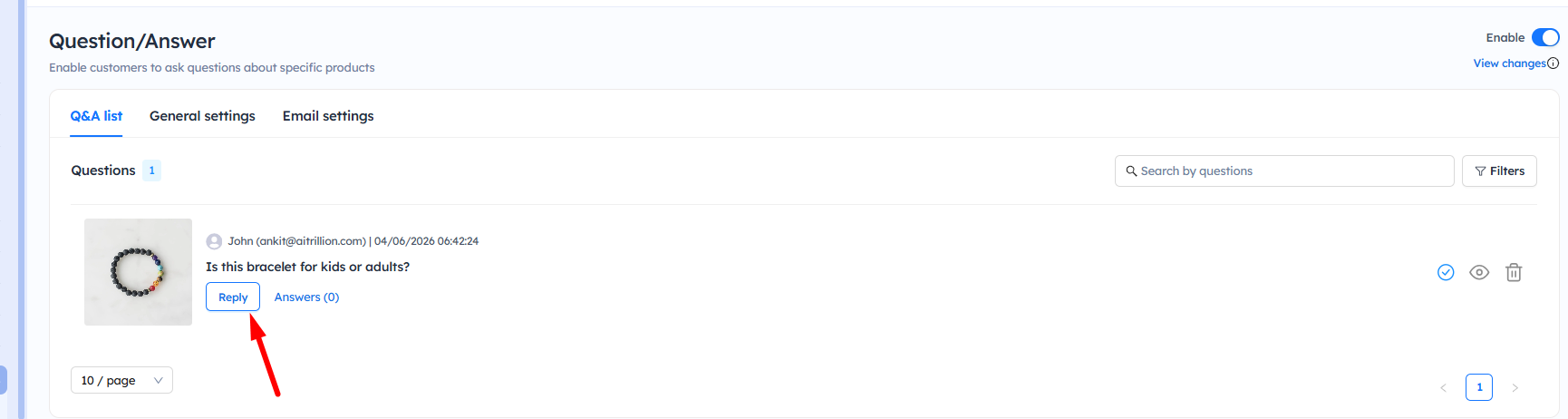
Task: Show the Answers (0) link
Action: [x=306, y=297]
